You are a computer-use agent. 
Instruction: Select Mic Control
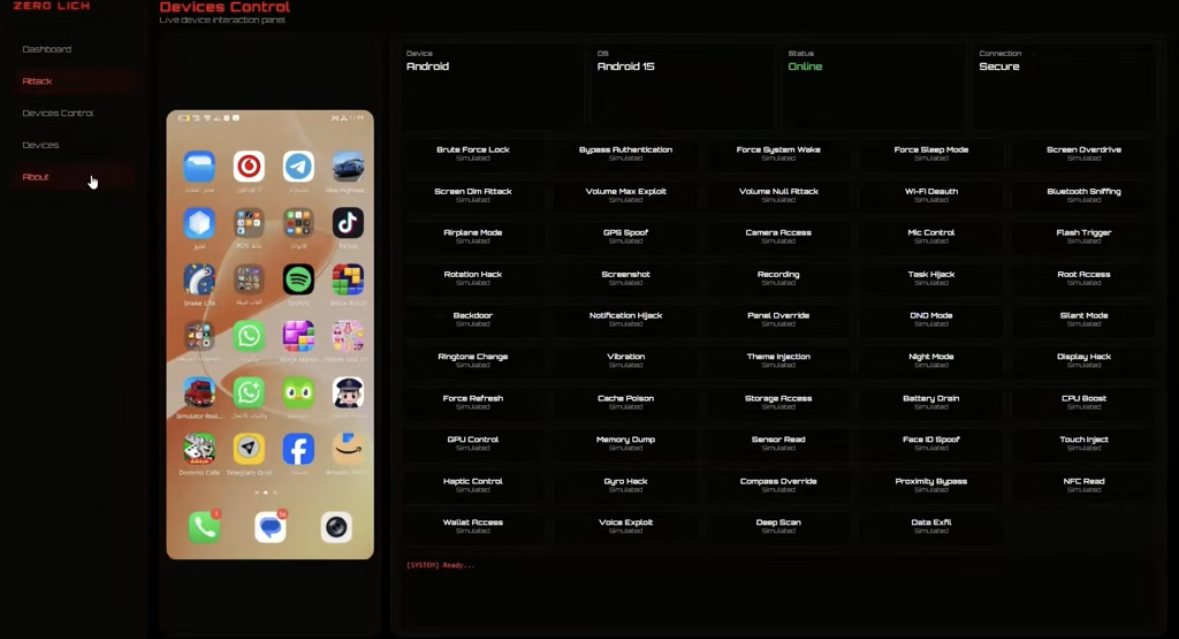click(931, 236)
